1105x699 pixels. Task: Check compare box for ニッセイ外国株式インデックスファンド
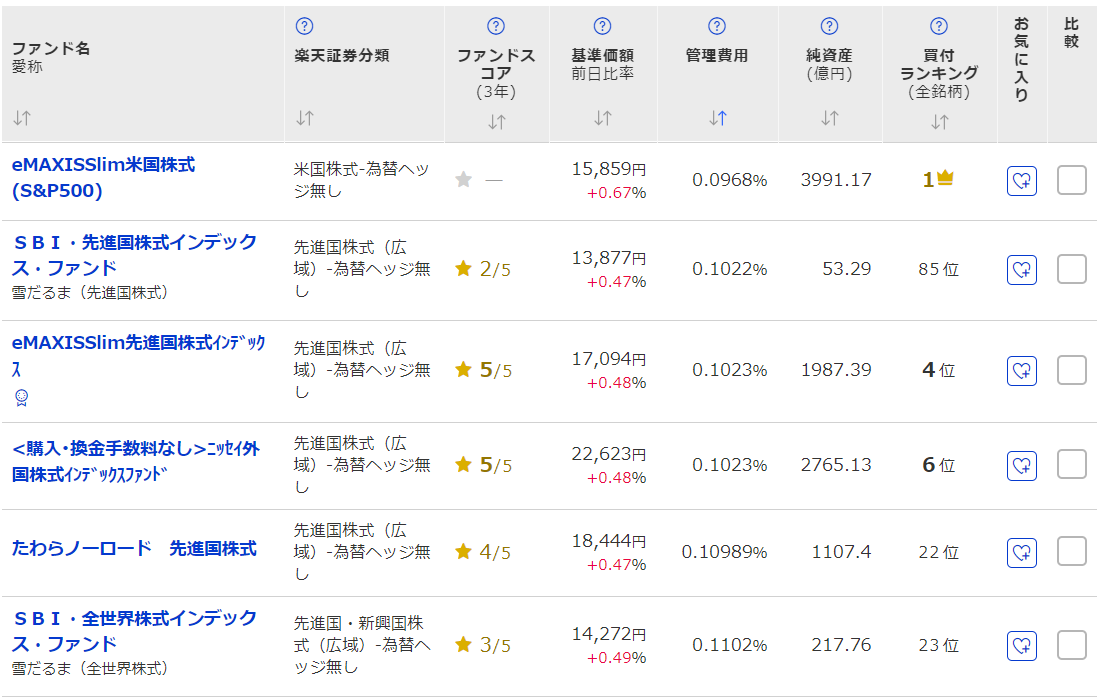1072,464
